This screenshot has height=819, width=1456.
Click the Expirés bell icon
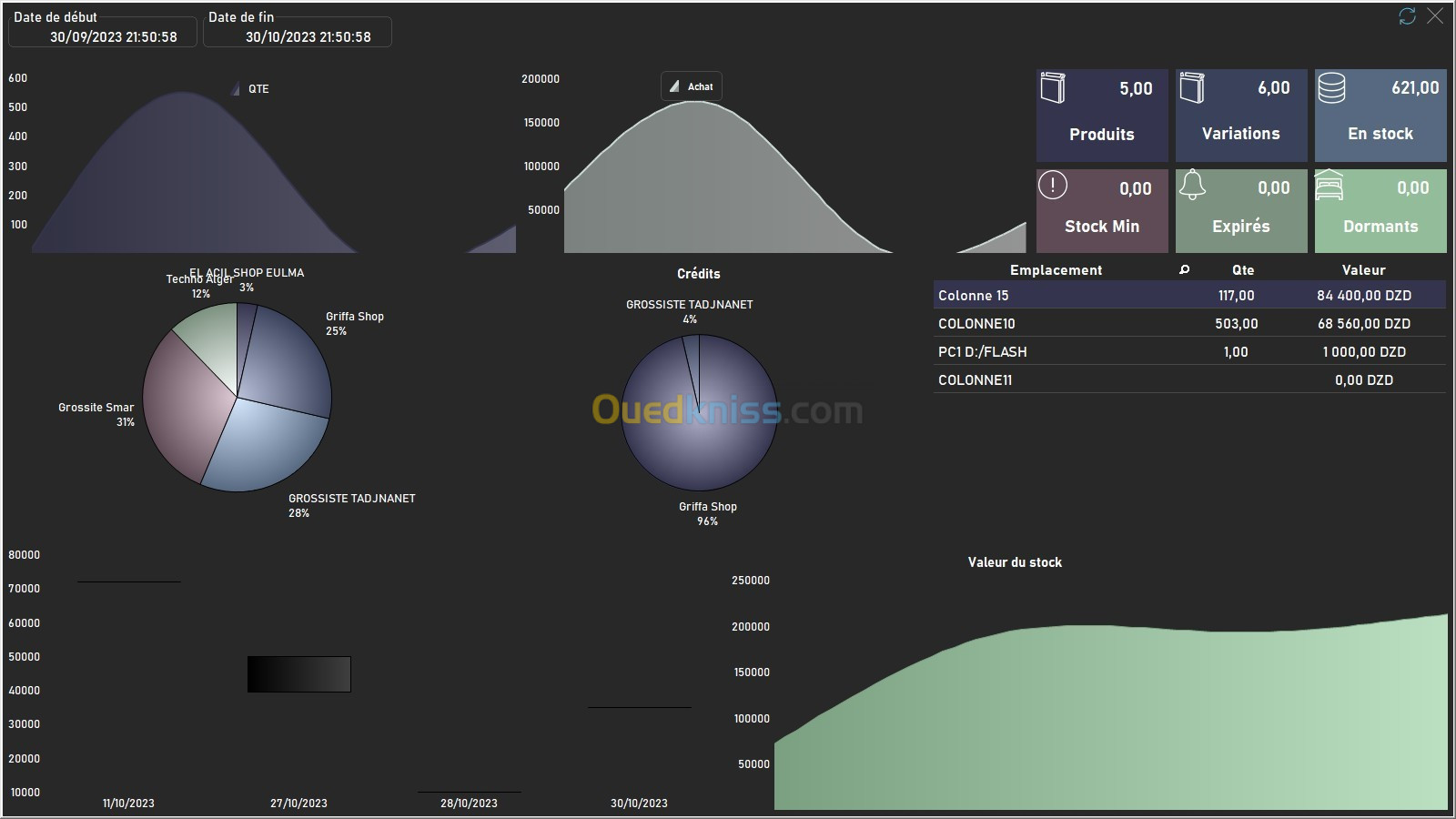(x=1192, y=185)
